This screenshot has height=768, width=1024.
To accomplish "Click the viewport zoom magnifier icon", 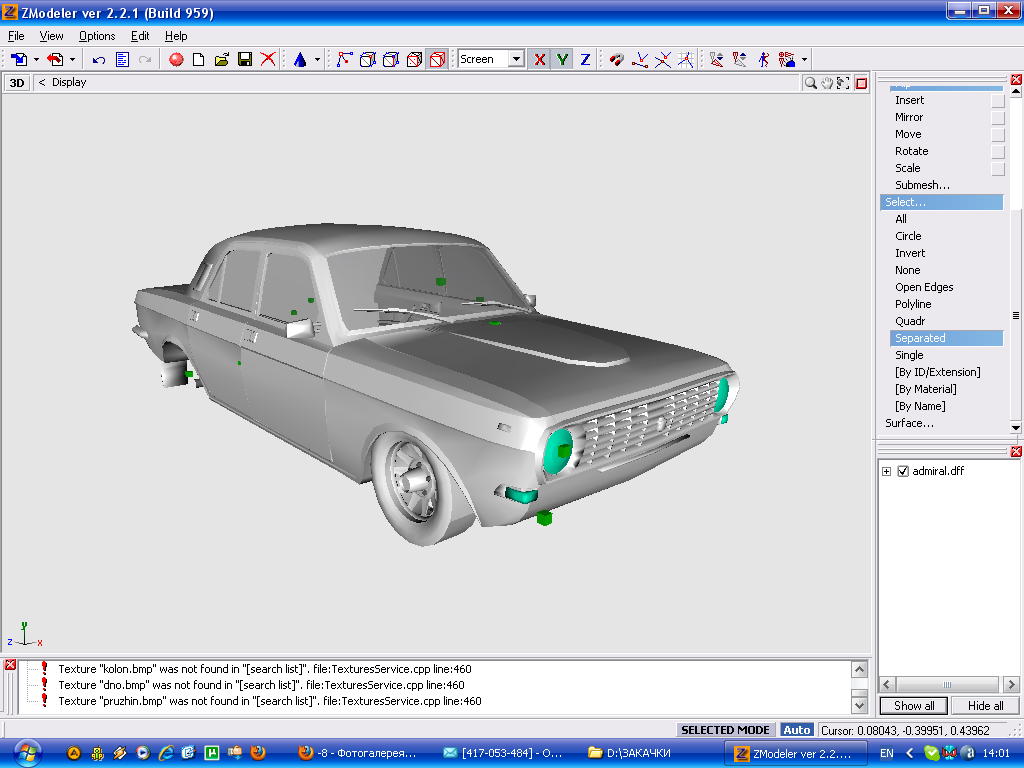I will click(811, 83).
